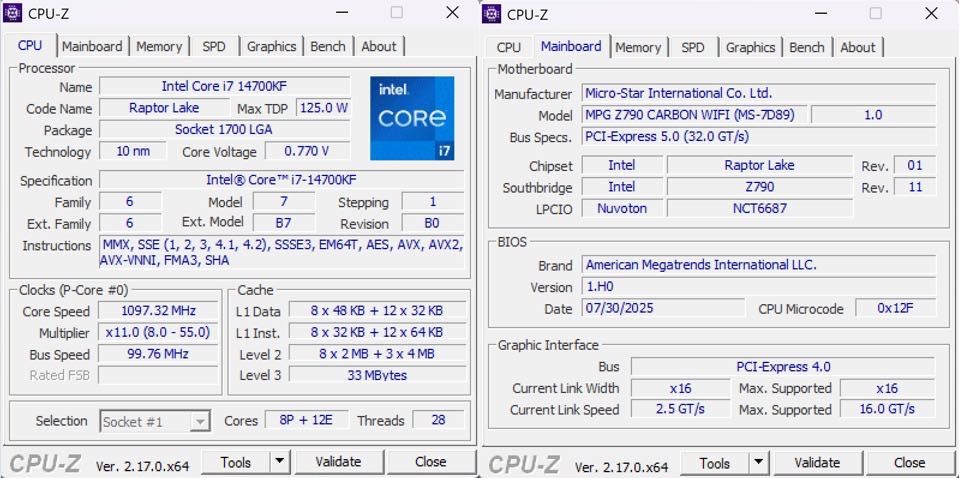Click the Multiplier value x11.0 (8.0 - 55.0)
960x478 pixels.
tap(158, 333)
